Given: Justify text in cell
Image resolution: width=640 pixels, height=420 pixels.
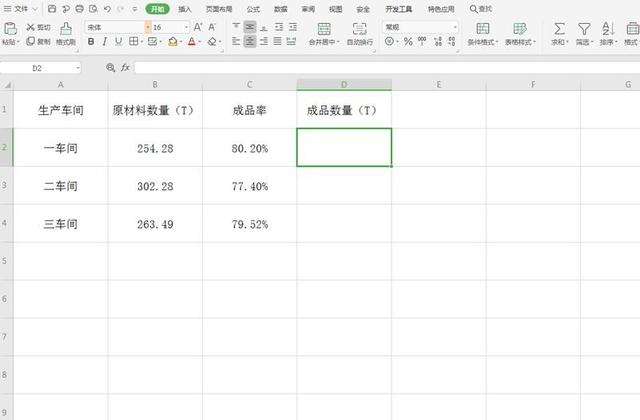Looking at the screenshot, I should (278, 41).
